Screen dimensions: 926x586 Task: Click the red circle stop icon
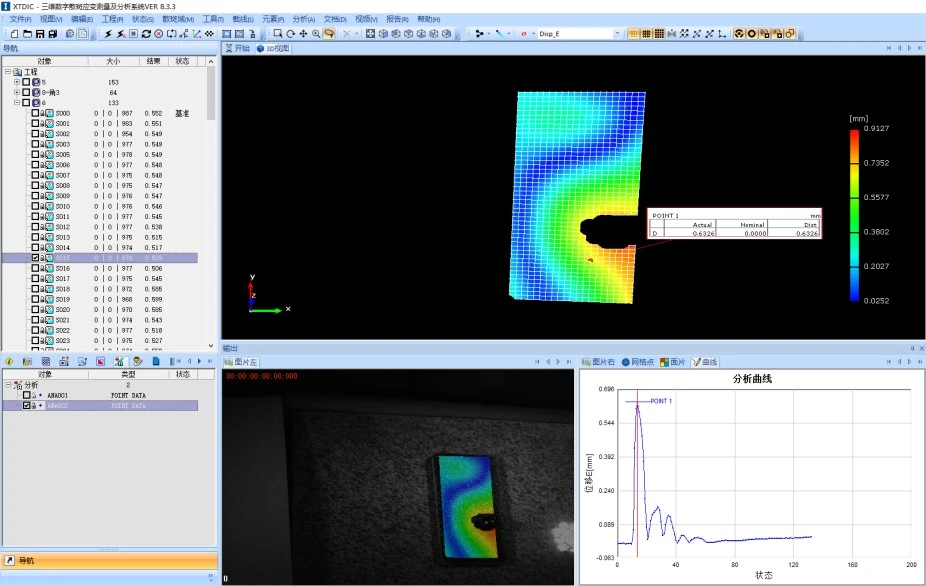point(159,34)
